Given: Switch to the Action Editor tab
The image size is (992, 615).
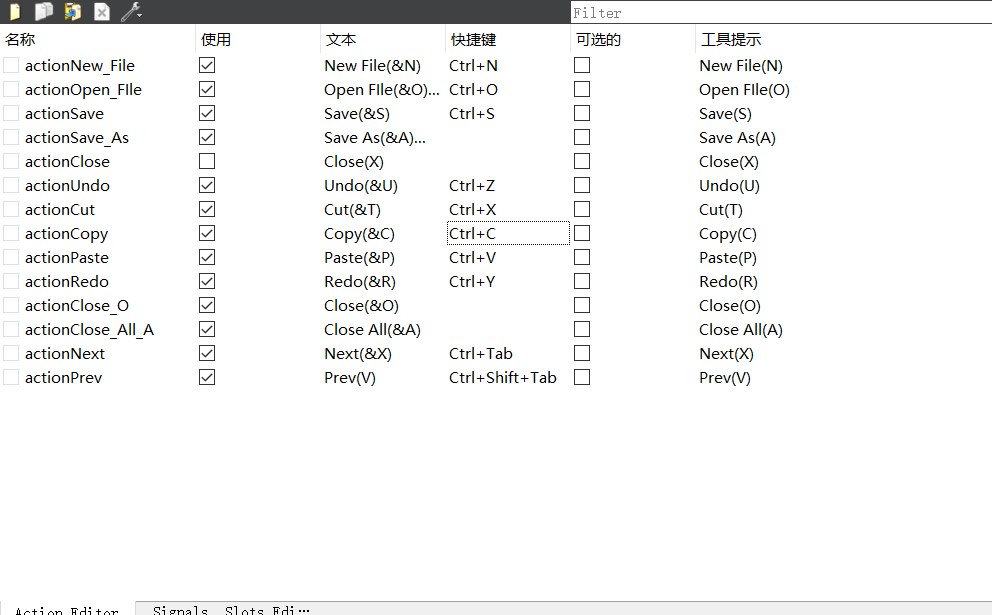Looking at the screenshot, I should point(66,609).
